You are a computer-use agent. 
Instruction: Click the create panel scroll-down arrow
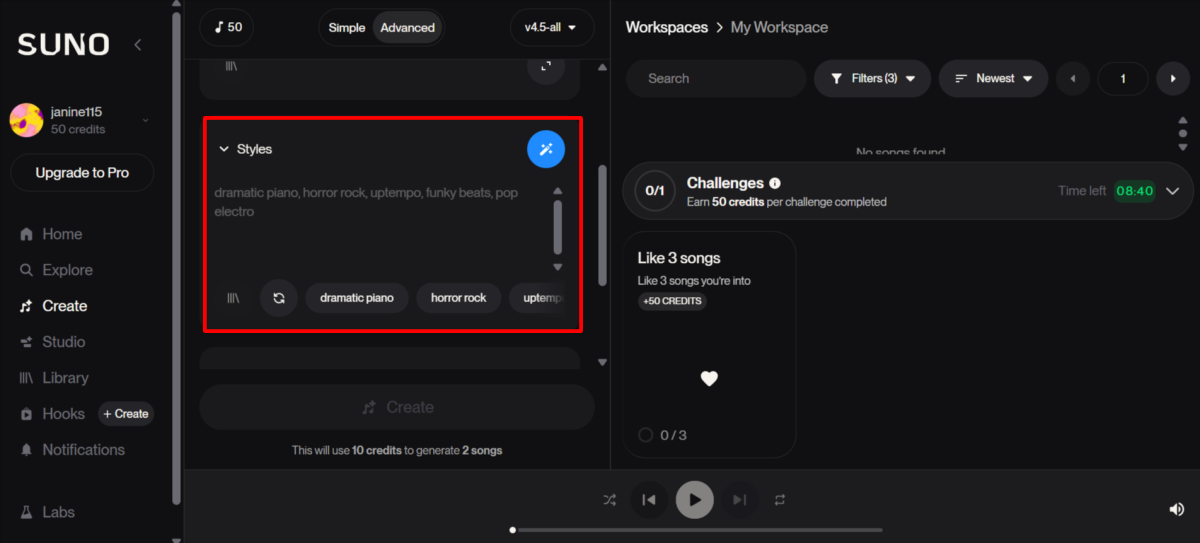(602, 362)
